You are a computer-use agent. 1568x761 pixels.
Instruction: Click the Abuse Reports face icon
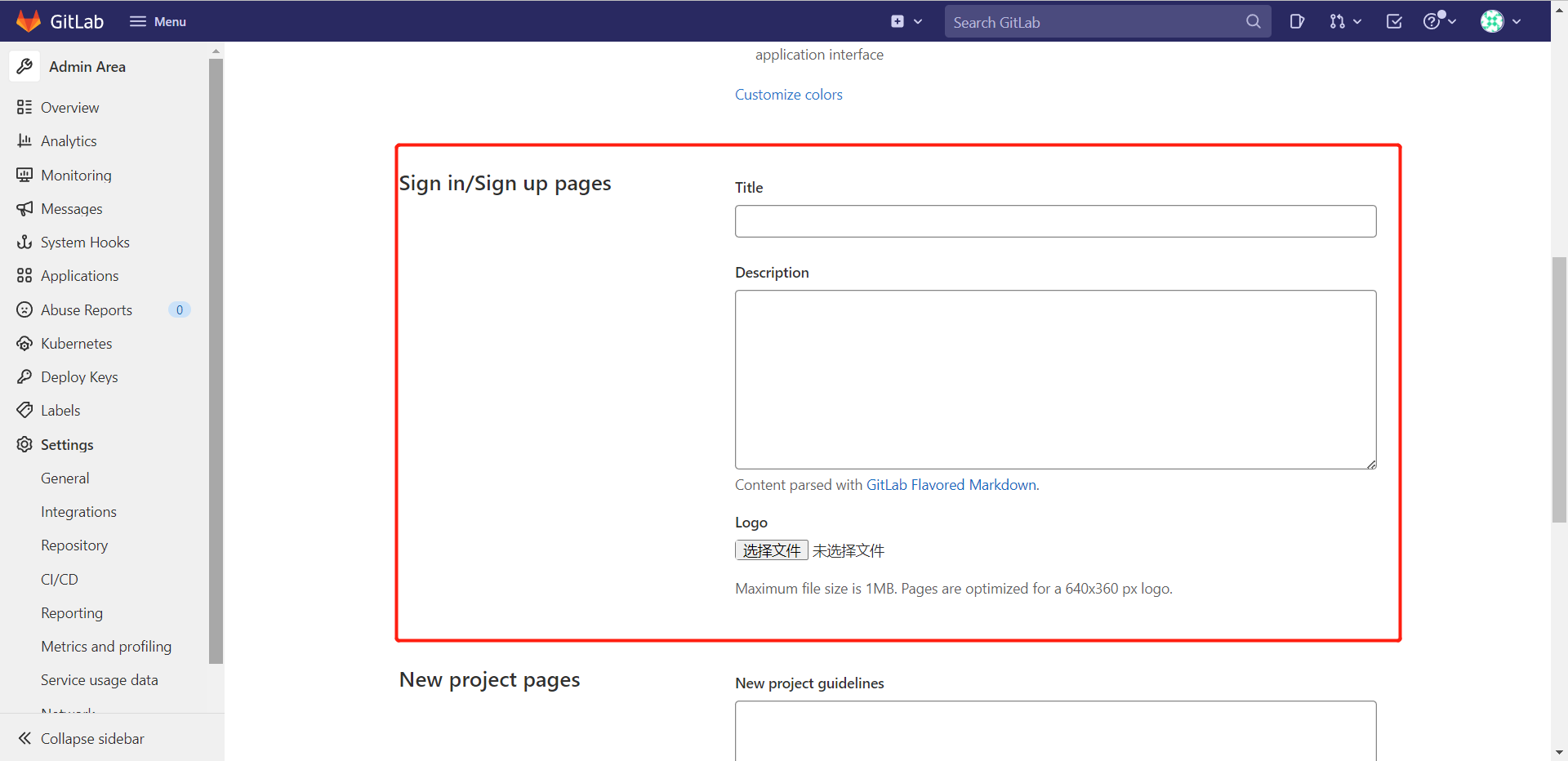click(x=24, y=309)
